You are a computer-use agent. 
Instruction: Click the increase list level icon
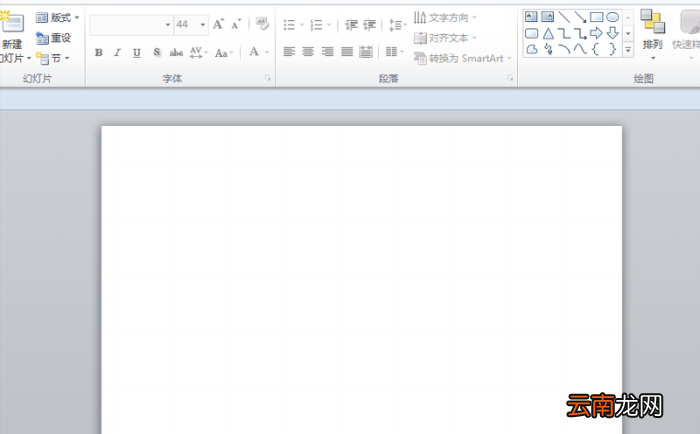(x=369, y=25)
